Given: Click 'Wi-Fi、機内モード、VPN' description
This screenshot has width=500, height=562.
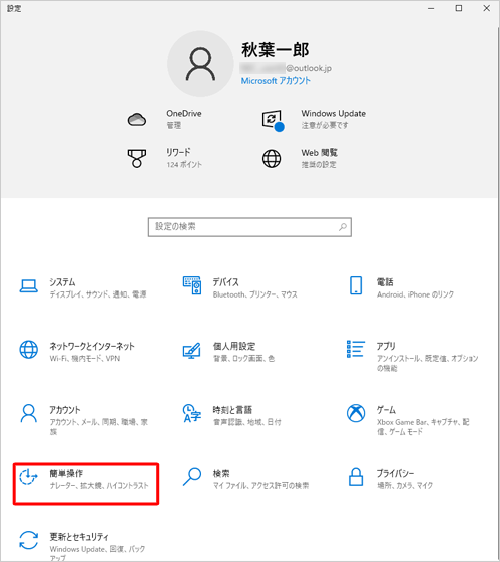Looking at the screenshot, I should (x=85, y=358).
